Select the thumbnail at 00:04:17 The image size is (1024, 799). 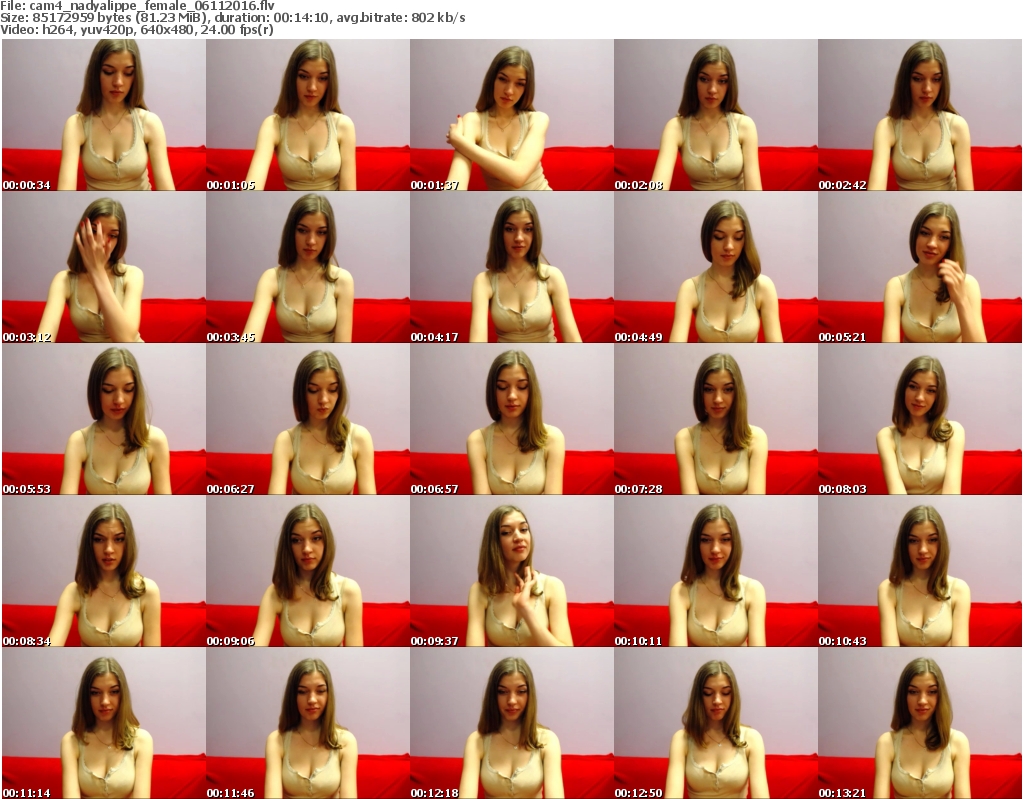[511, 266]
